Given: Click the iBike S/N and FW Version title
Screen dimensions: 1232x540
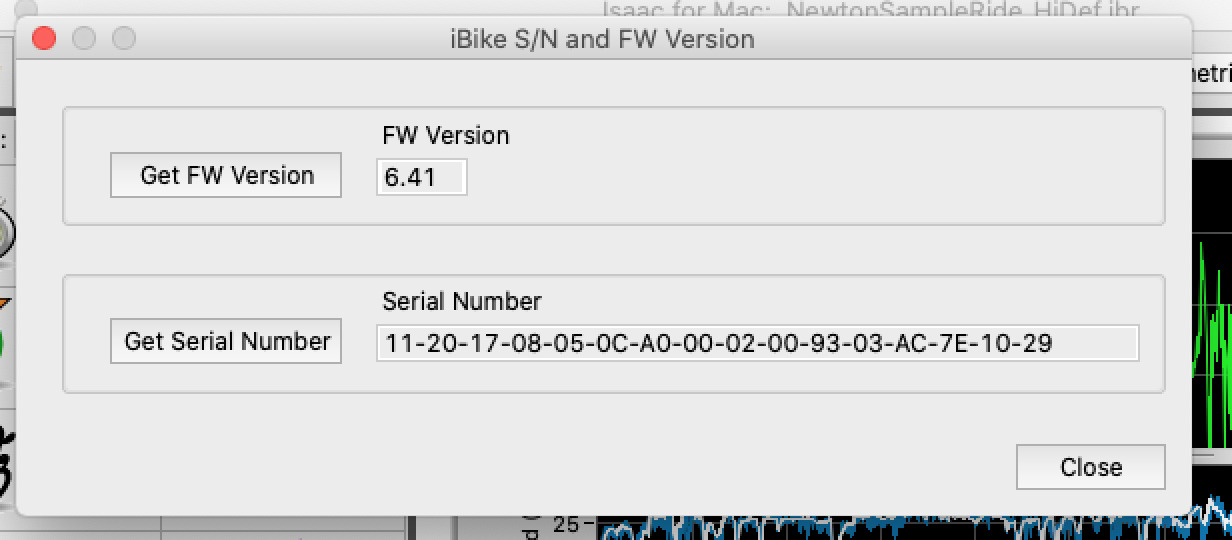Looking at the screenshot, I should (x=602, y=39).
